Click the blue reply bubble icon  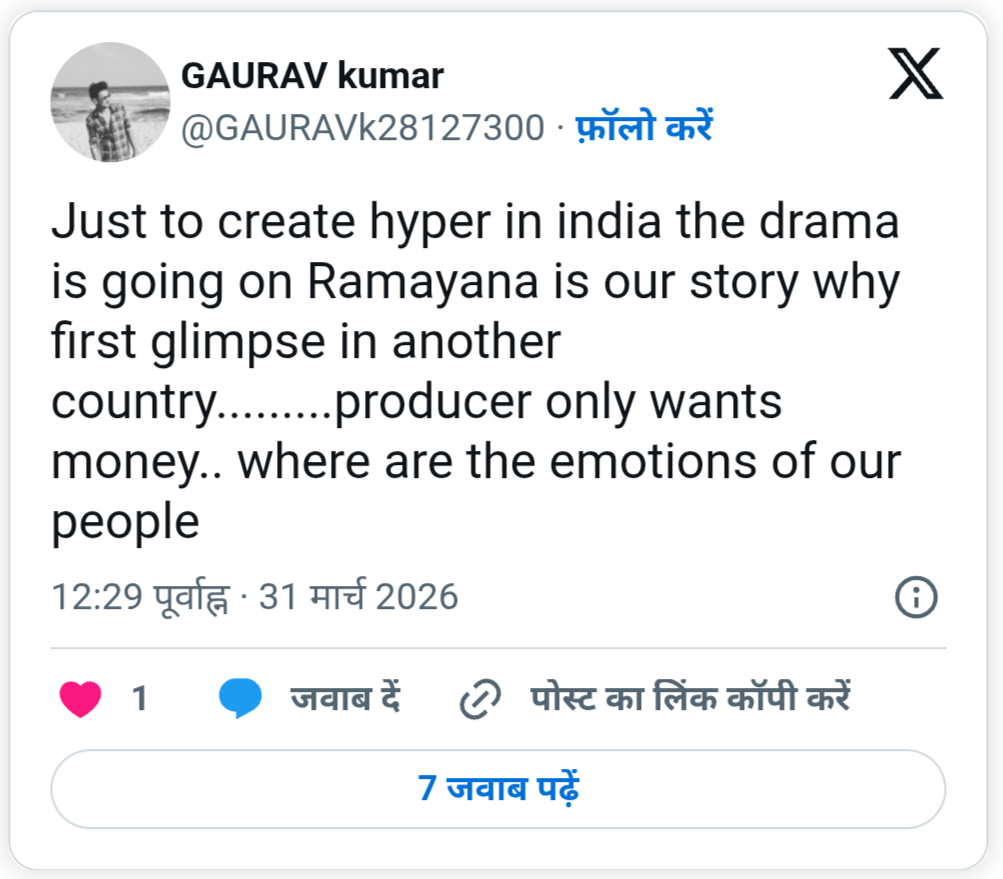[x=241, y=698]
